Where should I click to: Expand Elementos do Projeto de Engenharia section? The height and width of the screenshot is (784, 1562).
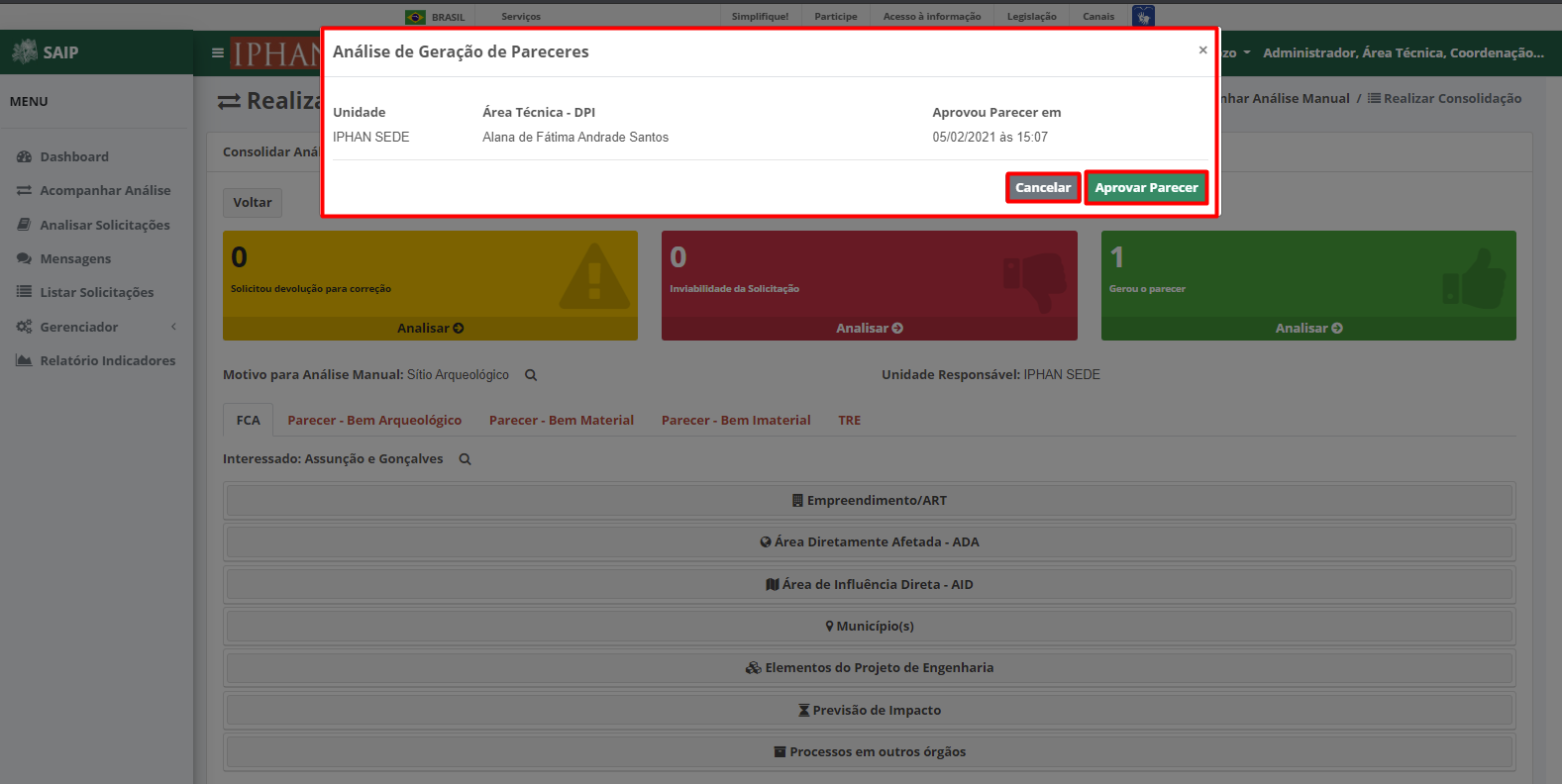pos(870,667)
